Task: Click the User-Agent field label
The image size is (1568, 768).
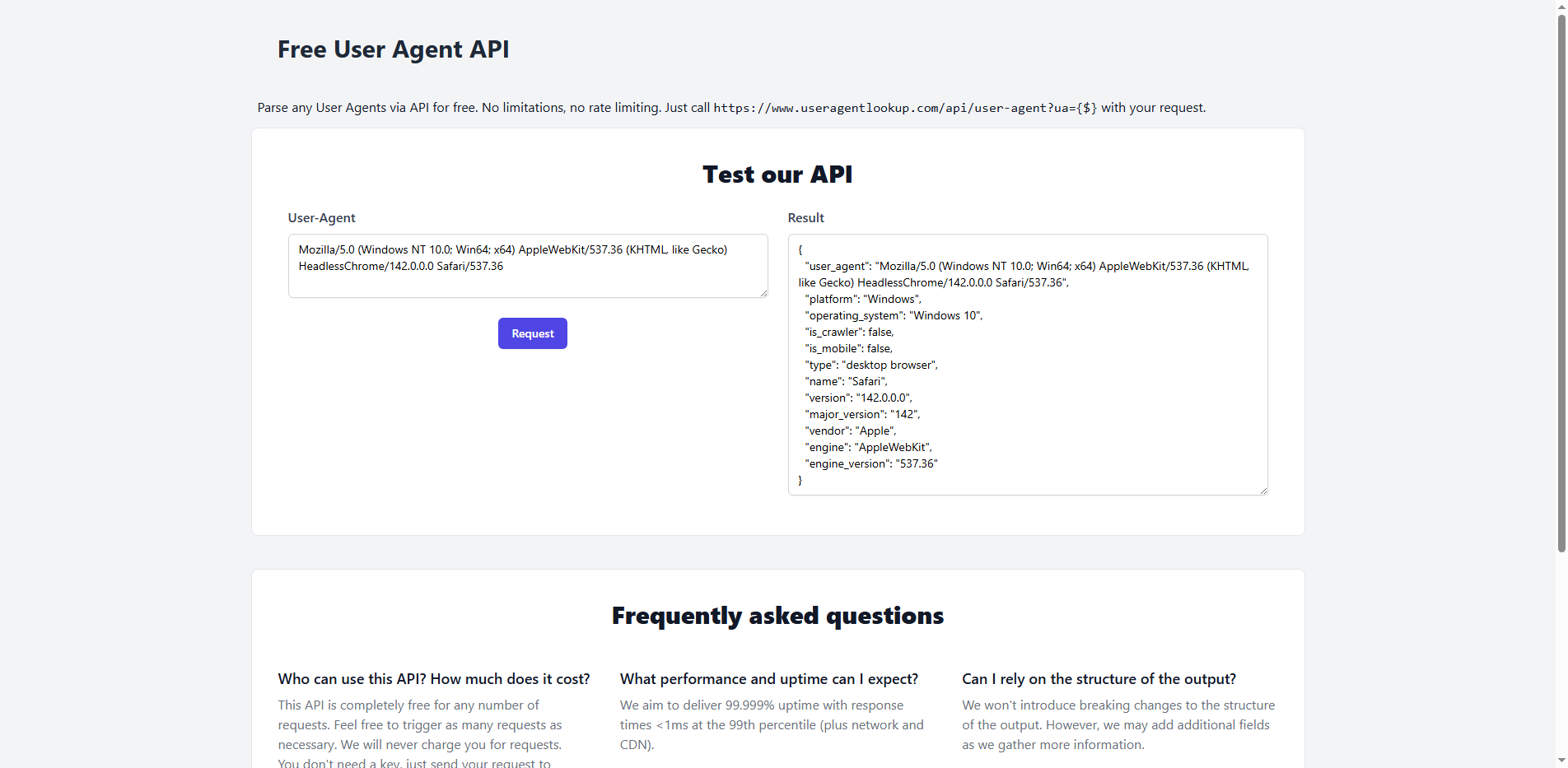Action: coord(321,217)
